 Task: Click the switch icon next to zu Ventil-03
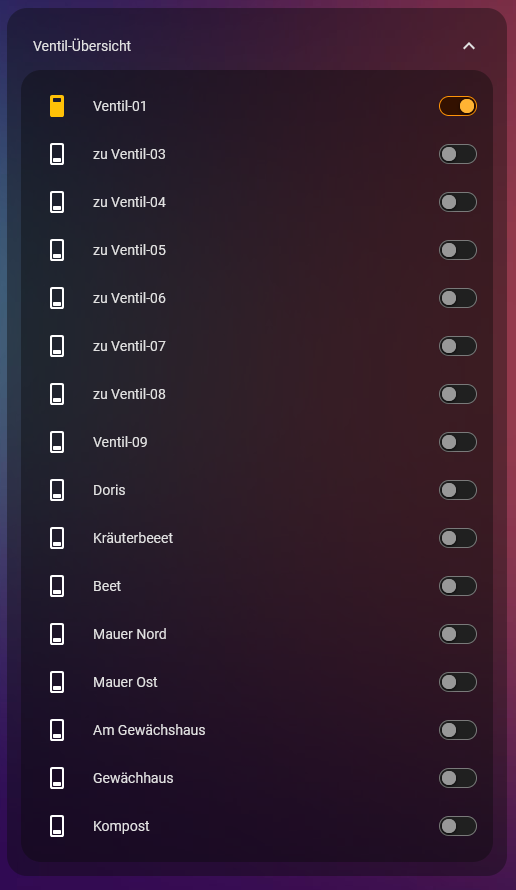57,154
